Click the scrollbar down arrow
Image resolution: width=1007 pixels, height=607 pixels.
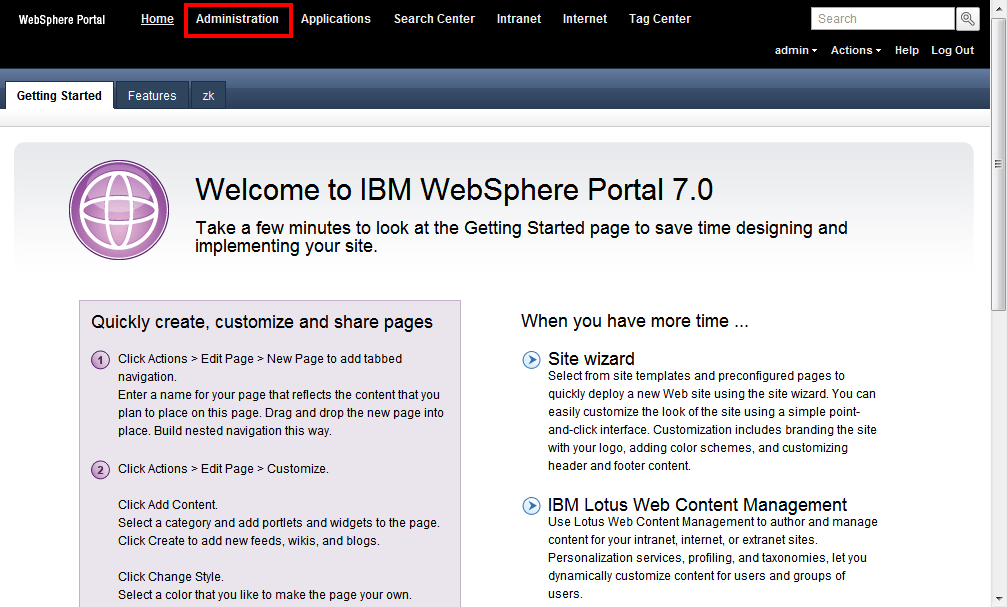click(x=999, y=600)
